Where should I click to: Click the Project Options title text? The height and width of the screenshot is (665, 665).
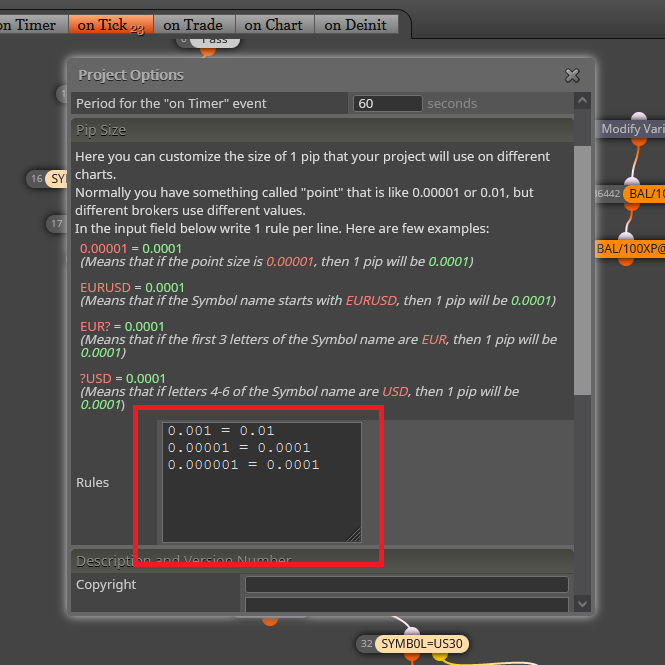131,75
